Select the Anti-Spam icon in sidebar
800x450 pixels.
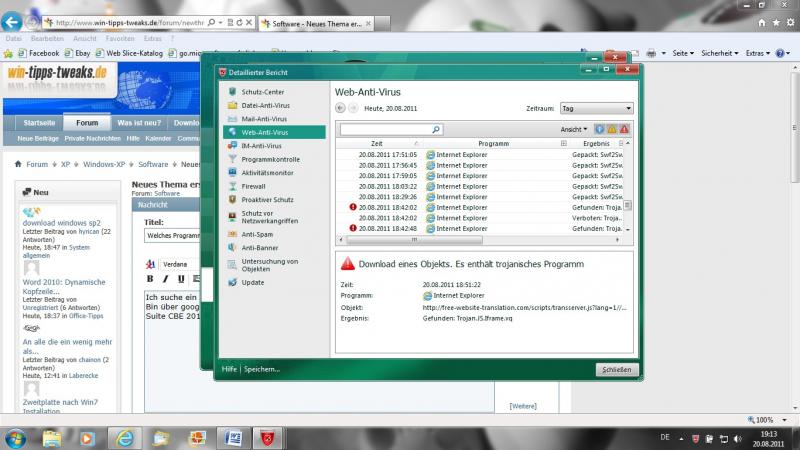point(233,234)
